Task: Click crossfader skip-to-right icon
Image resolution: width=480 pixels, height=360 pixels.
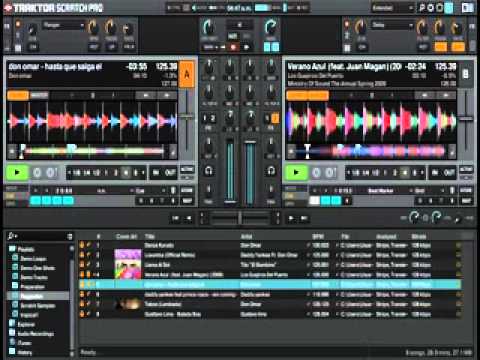Action: (x=304, y=219)
